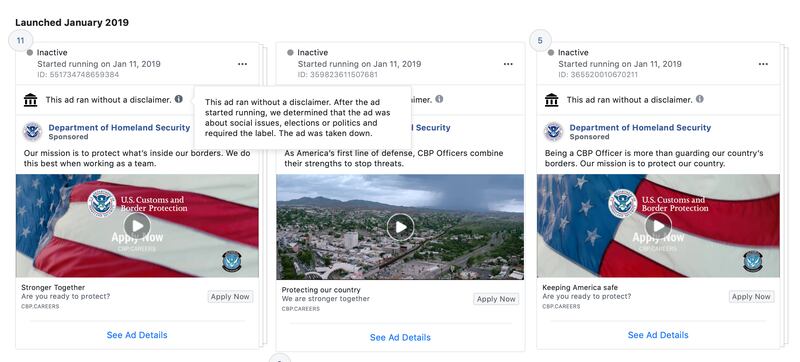Play the Keeping America safe flag video
Viewport: 800px width, 362px height.
[x=658, y=226]
